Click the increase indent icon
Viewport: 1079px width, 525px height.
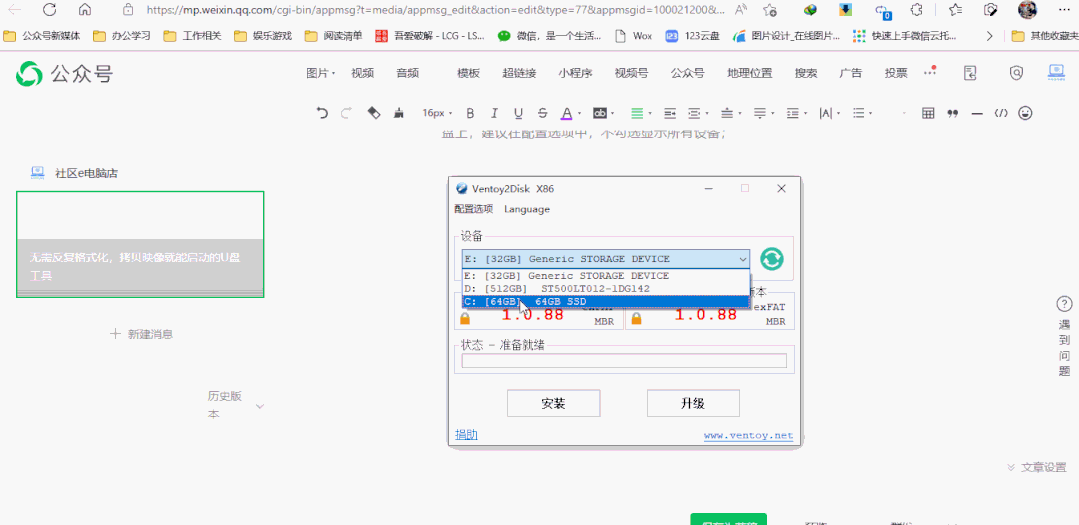[x=670, y=114]
